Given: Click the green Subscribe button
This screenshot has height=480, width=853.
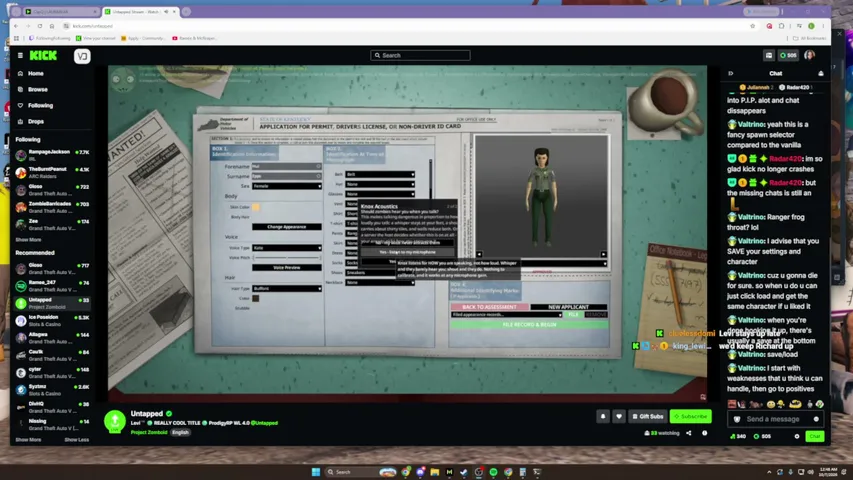Looking at the screenshot, I should 690,416.
